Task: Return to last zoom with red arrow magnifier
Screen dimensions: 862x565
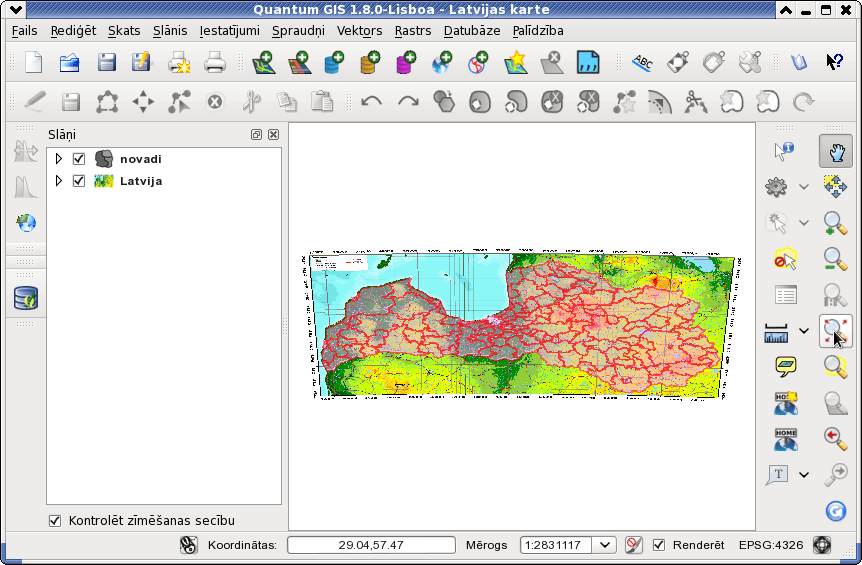Action: 835,438
